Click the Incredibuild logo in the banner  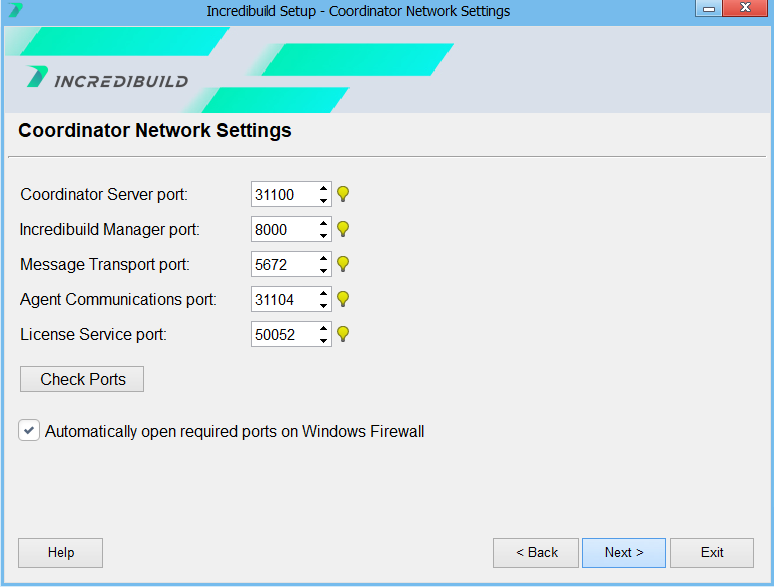pyautogui.click(x=107, y=79)
